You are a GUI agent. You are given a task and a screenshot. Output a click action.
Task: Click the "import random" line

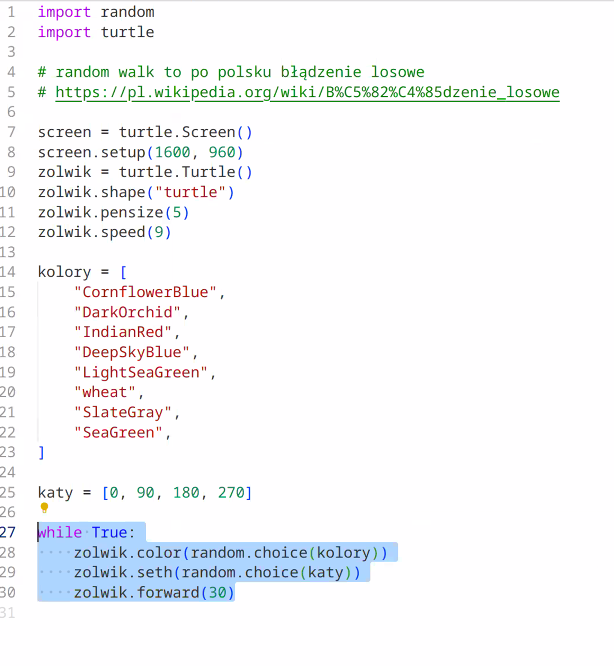[96, 12]
